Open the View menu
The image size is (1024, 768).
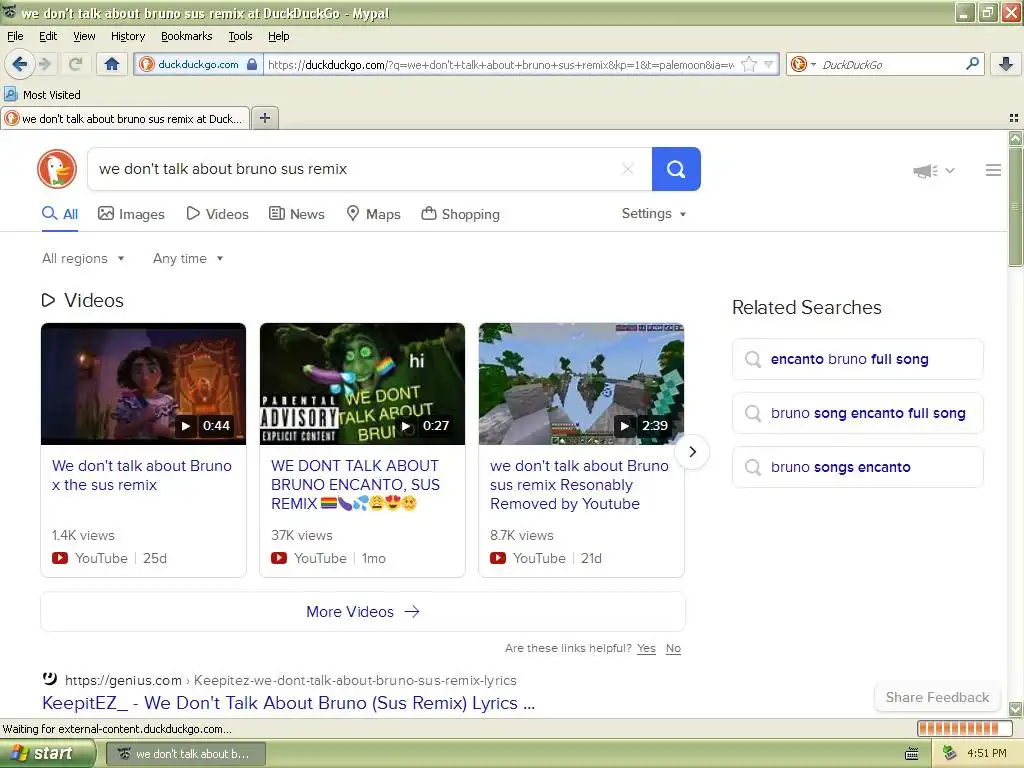[x=84, y=36]
